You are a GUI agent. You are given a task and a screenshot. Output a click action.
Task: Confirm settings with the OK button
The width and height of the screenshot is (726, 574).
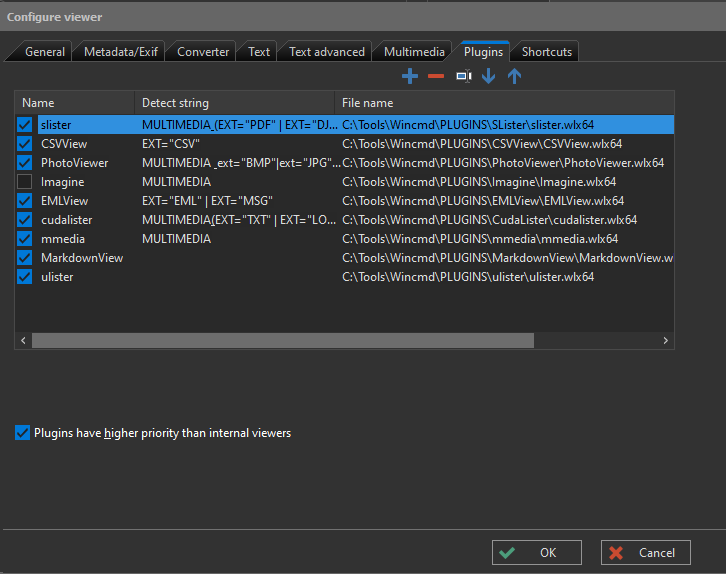click(537, 552)
